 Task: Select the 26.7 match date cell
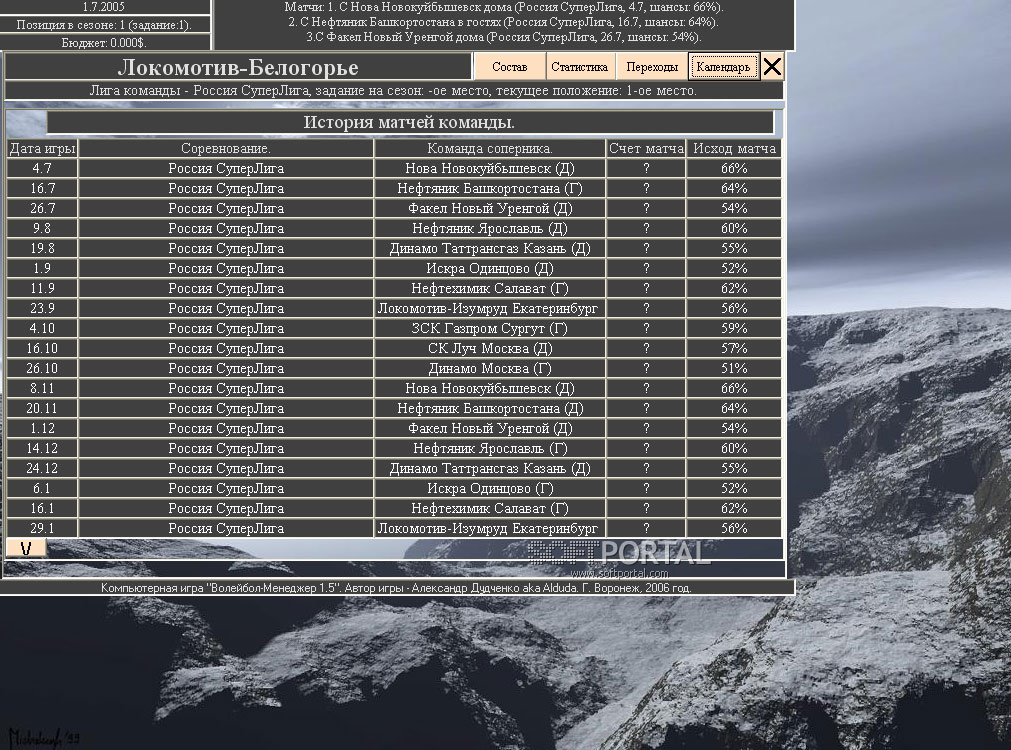(42, 208)
